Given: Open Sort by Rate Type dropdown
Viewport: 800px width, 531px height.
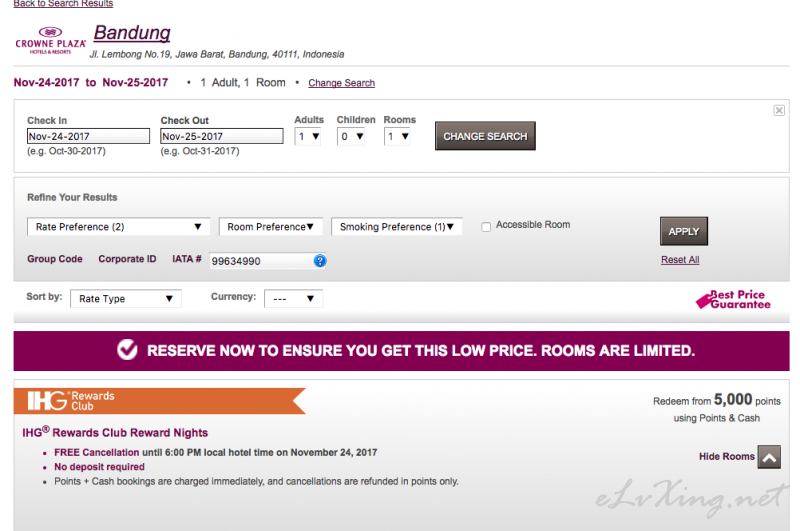Looking at the screenshot, I should tap(126, 298).
